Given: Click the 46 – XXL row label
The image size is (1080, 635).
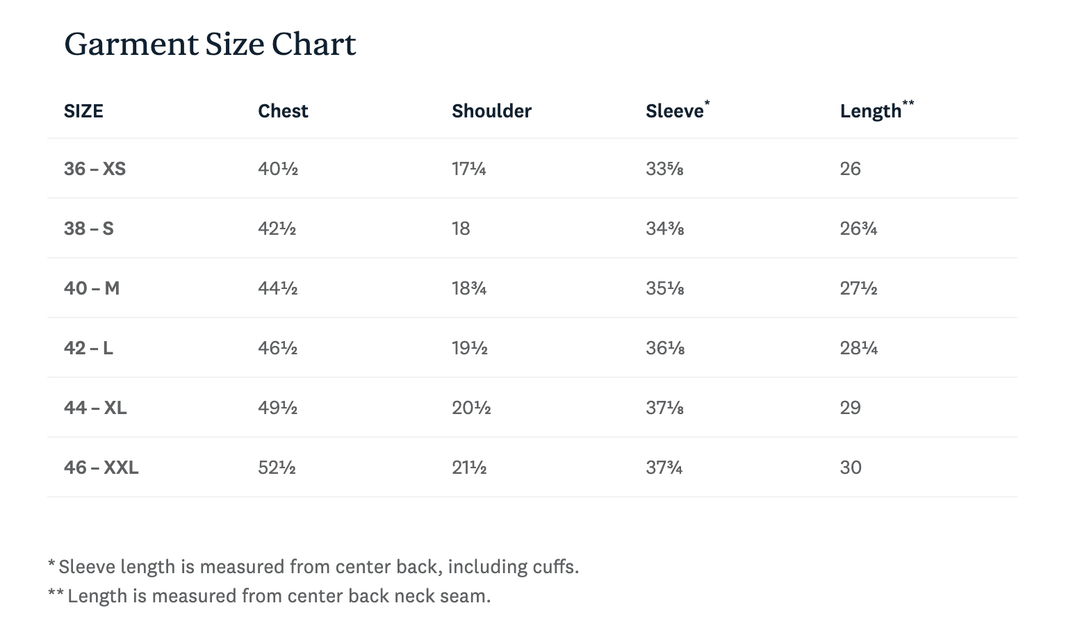Looking at the screenshot, I should pyautogui.click(x=101, y=467).
